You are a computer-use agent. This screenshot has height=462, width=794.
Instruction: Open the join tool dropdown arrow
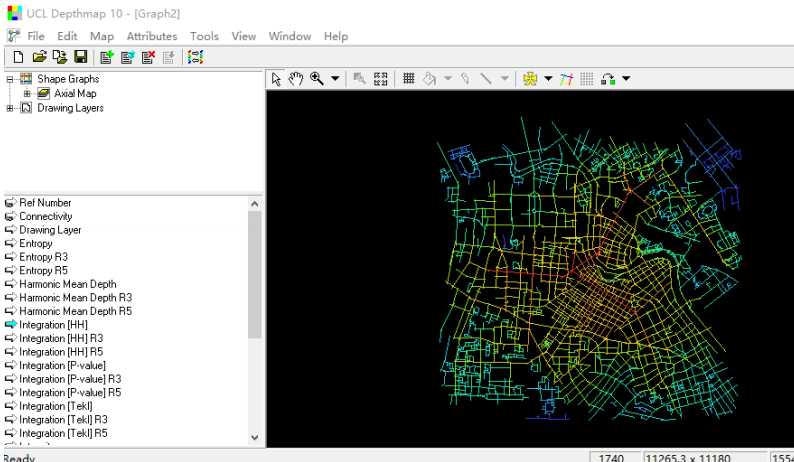coord(626,79)
